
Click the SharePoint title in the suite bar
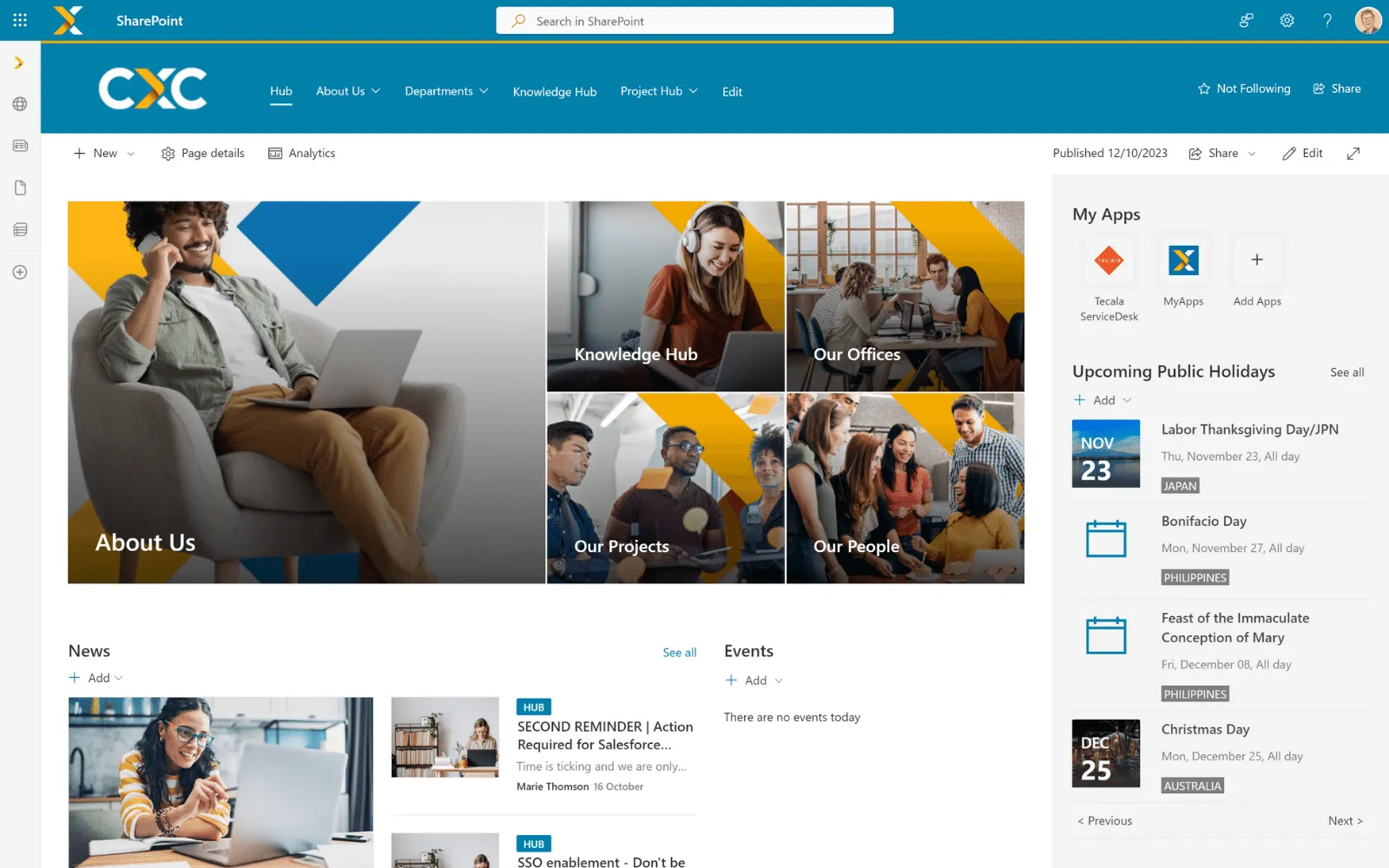tap(149, 21)
